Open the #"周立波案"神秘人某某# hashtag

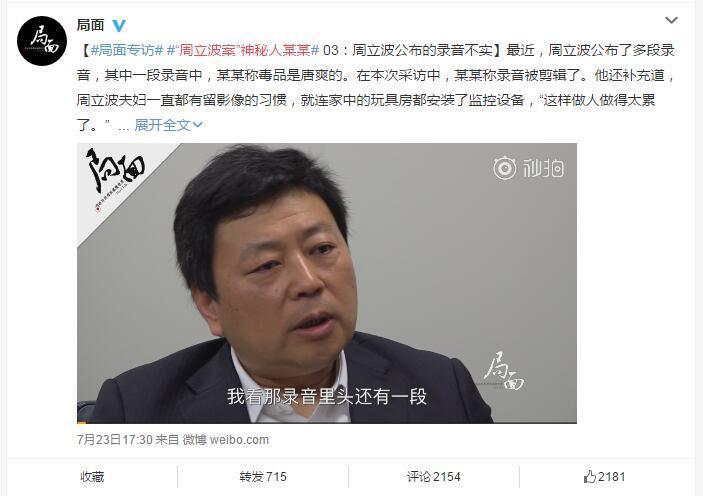coord(243,50)
